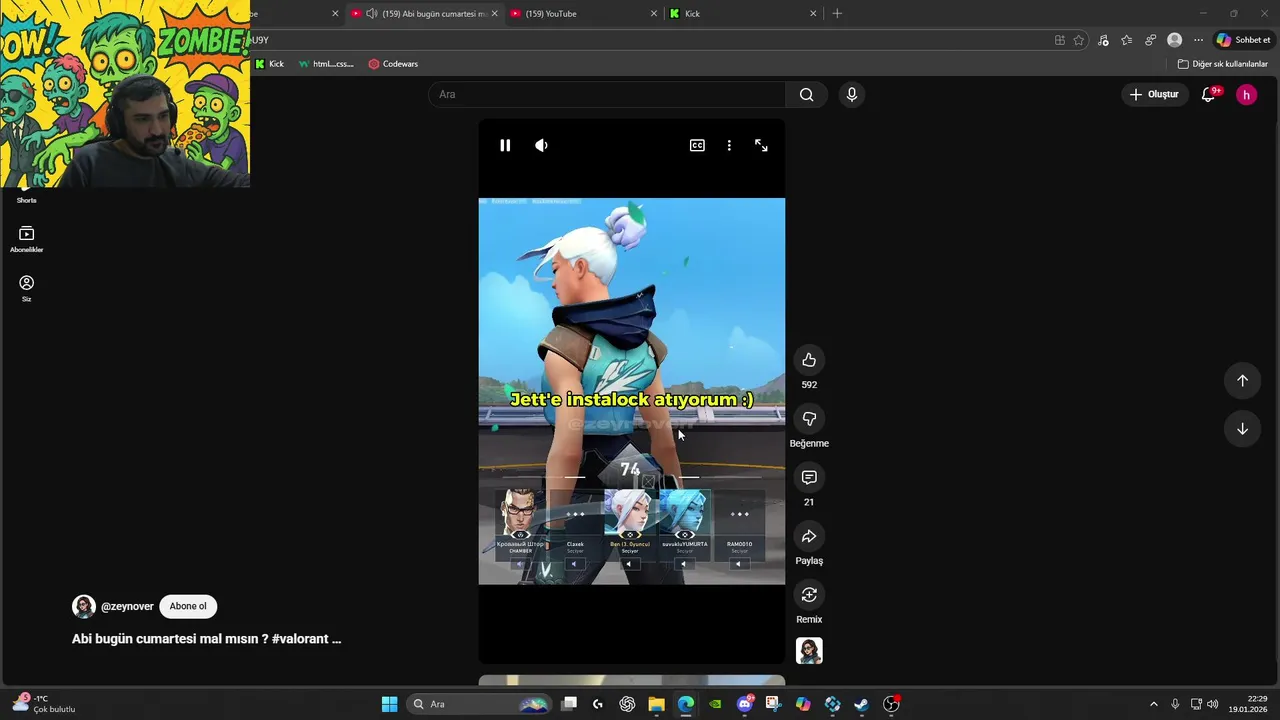
Task: Click the taskbar Ara search box
Action: tap(480, 704)
